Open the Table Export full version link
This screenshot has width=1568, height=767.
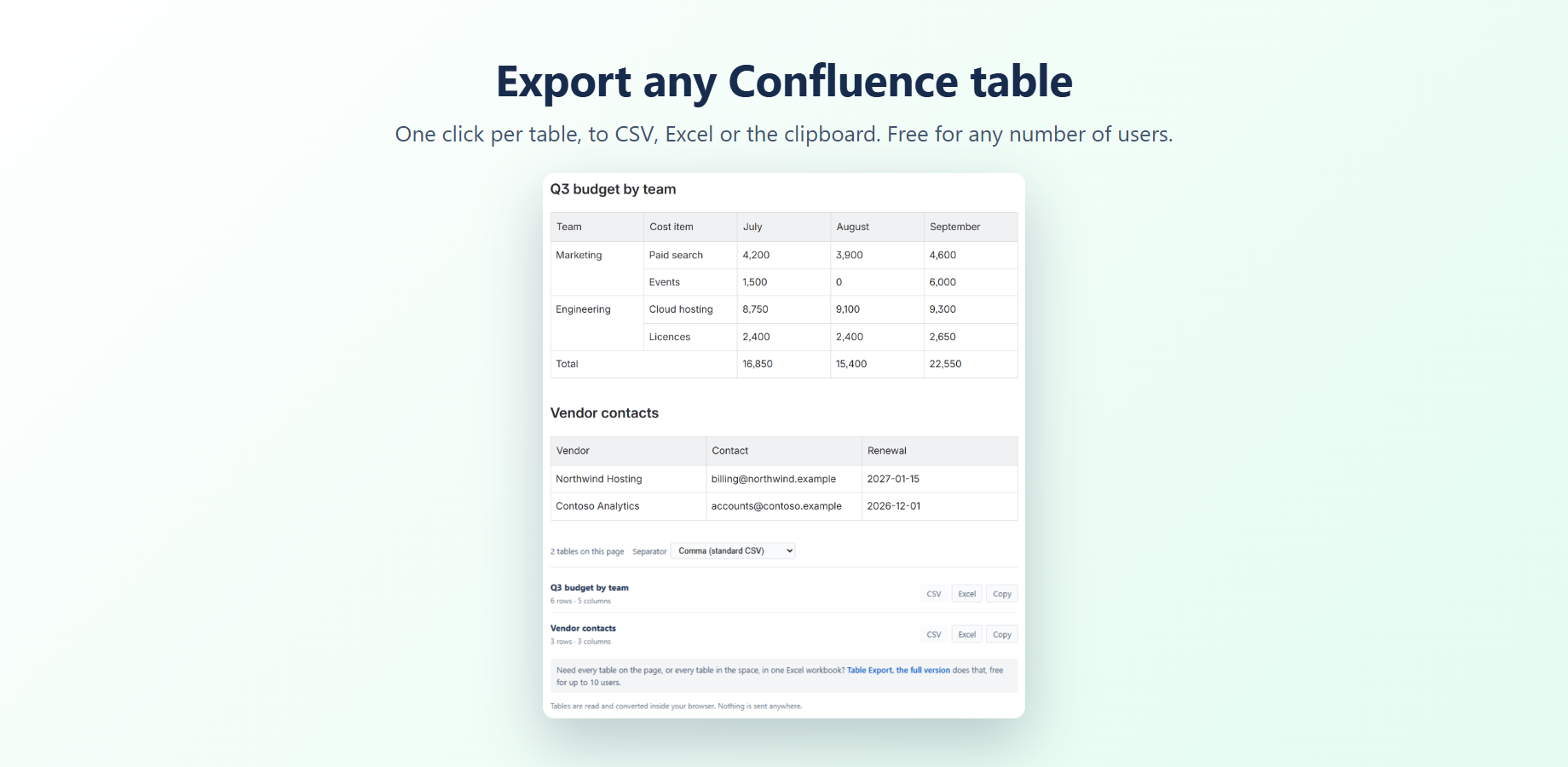tap(898, 671)
